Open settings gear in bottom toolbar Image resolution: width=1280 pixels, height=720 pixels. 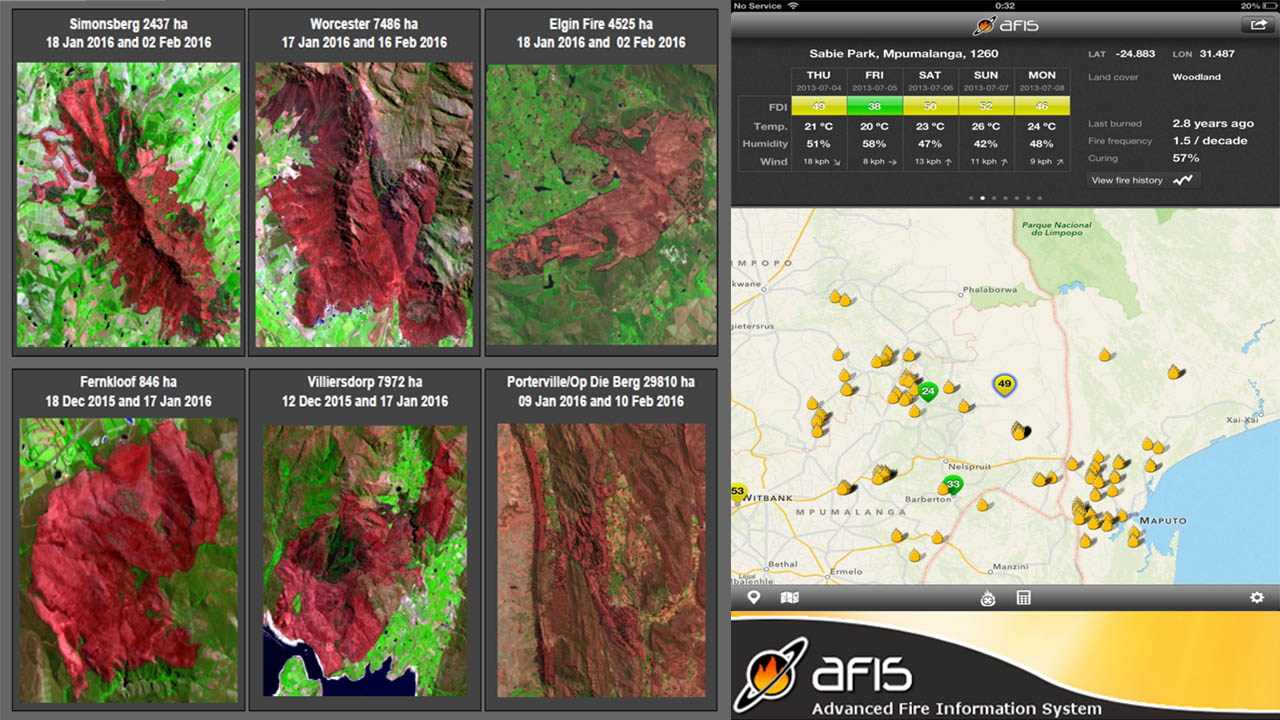pos(1257,598)
